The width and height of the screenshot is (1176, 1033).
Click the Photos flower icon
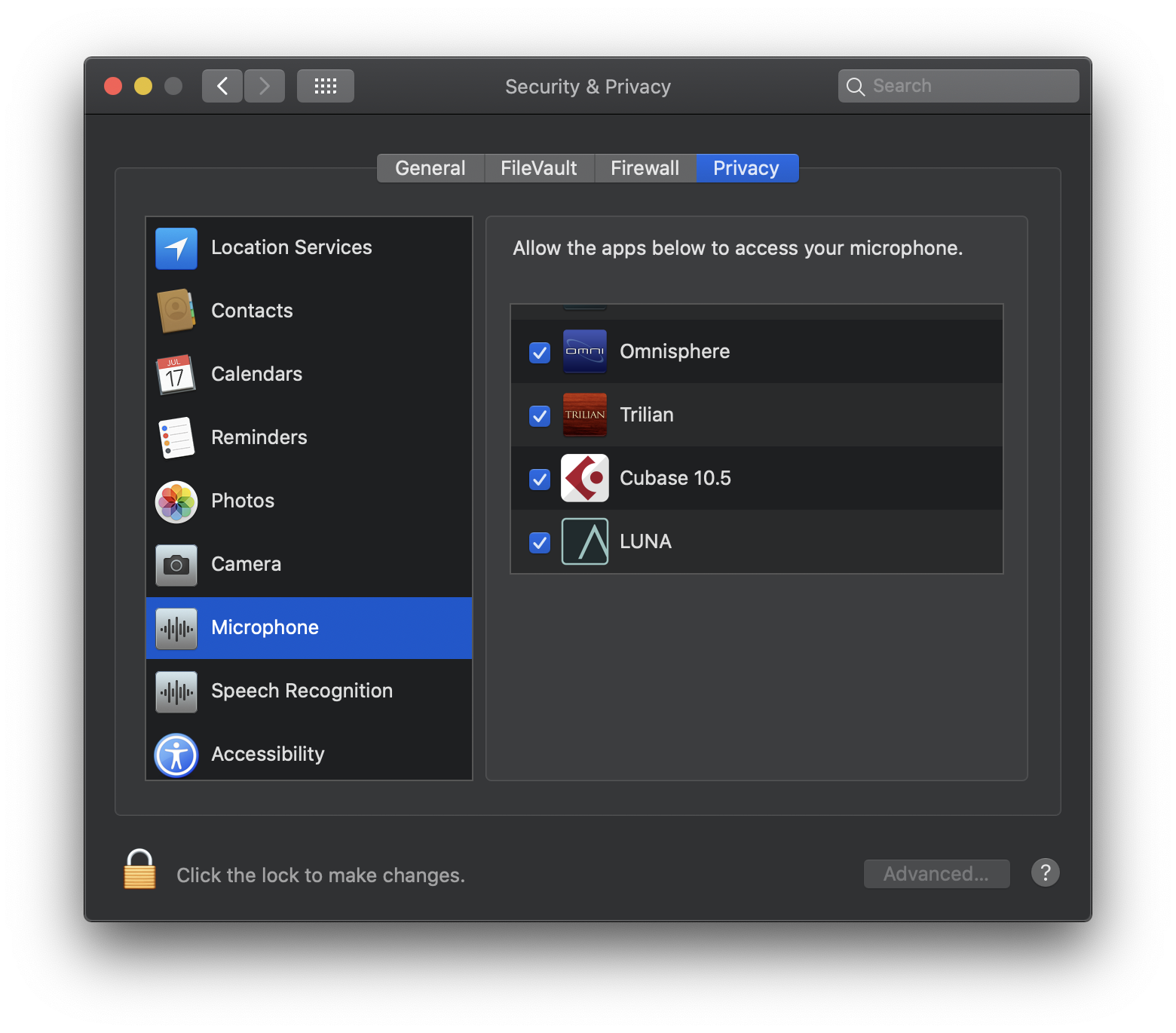pyautogui.click(x=176, y=501)
